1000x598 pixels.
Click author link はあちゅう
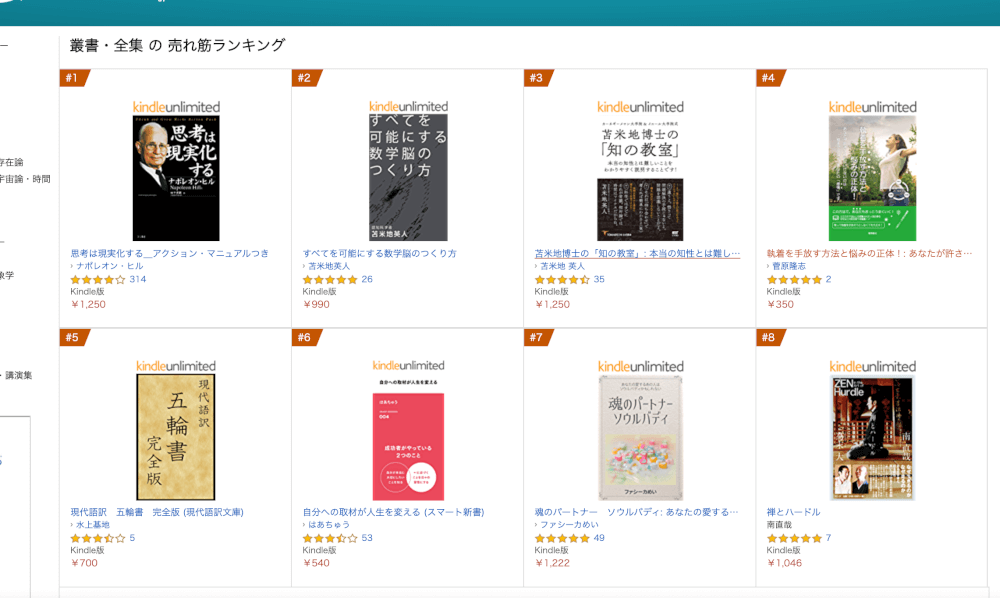tap(332, 525)
